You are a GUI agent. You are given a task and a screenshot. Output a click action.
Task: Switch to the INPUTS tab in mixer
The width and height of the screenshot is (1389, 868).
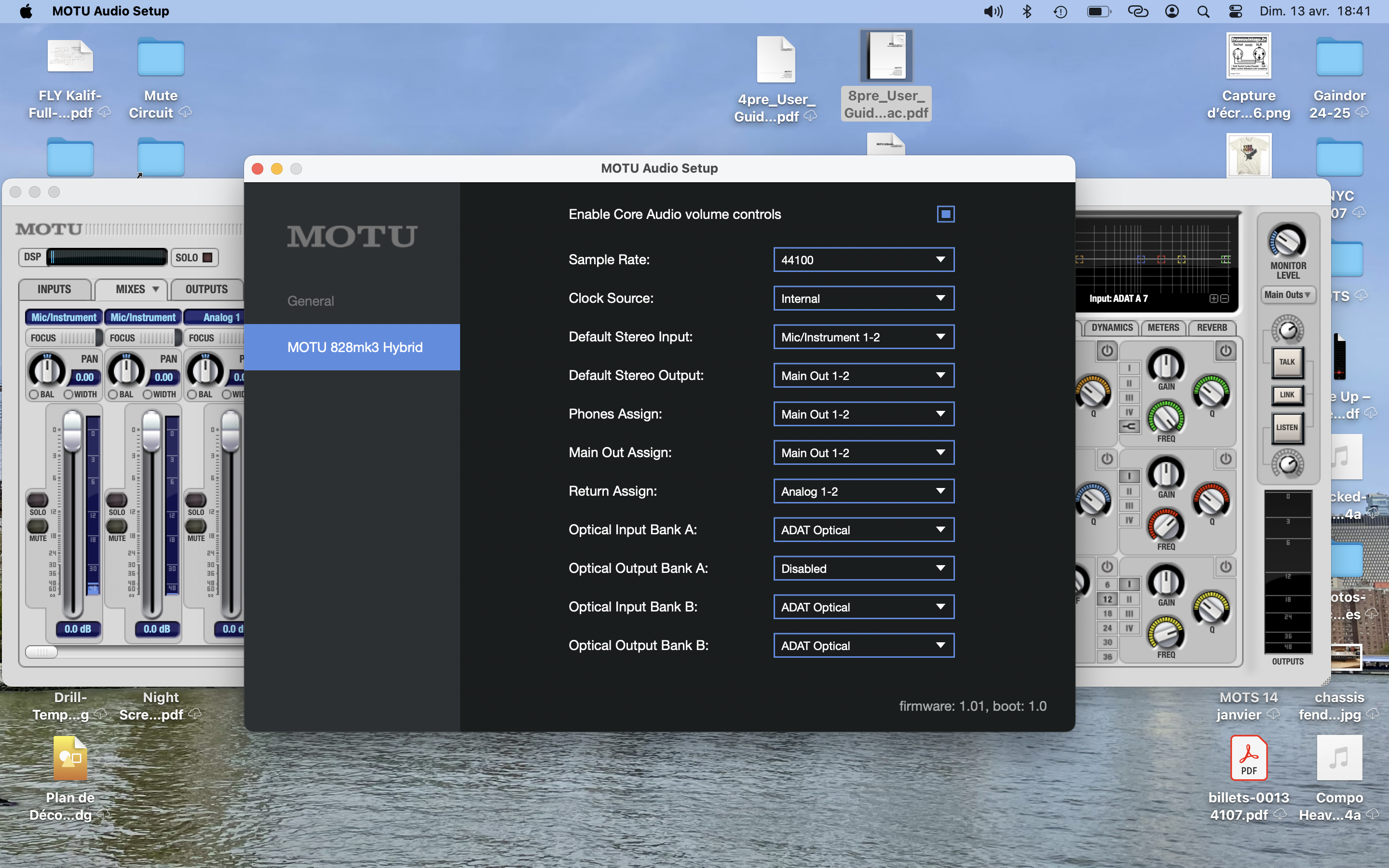[54, 289]
